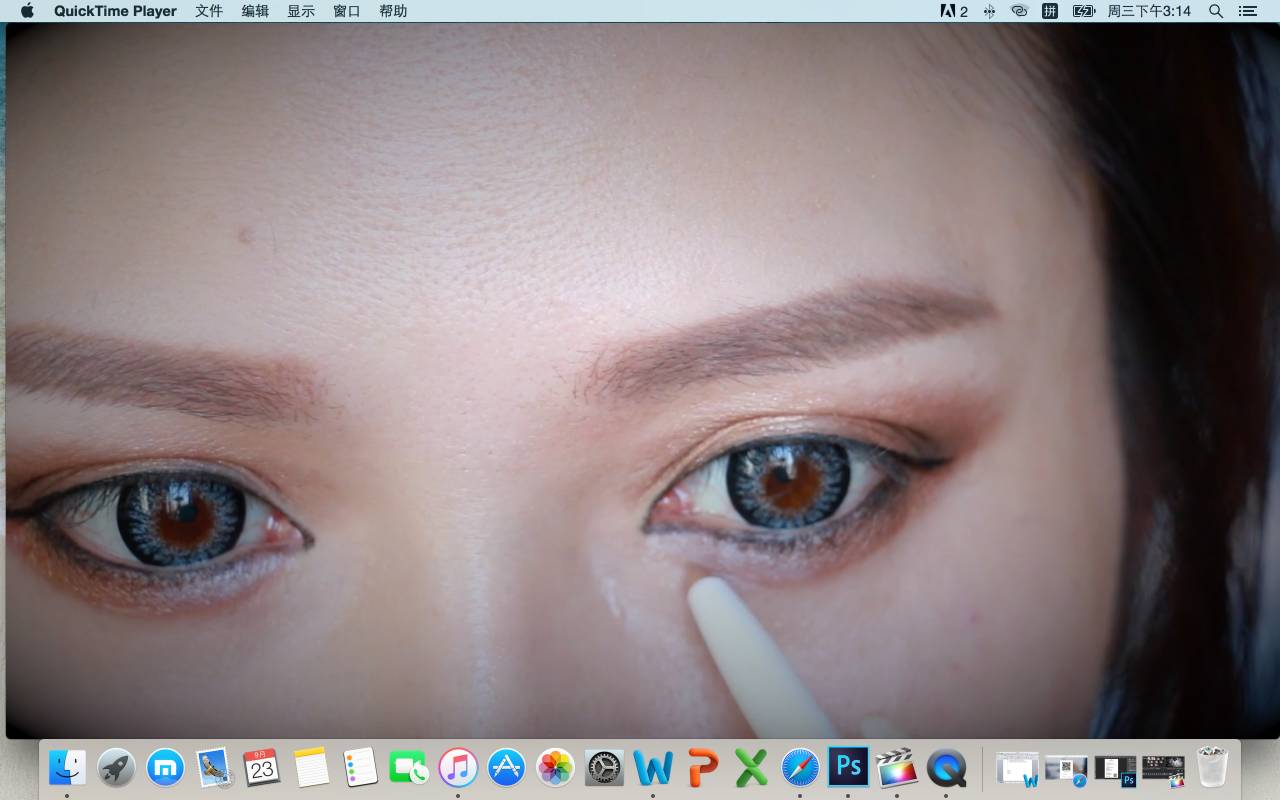Viewport: 1280px width, 800px height.
Task: Launch the orange P presentation app in Dock
Action: [702, 768]
